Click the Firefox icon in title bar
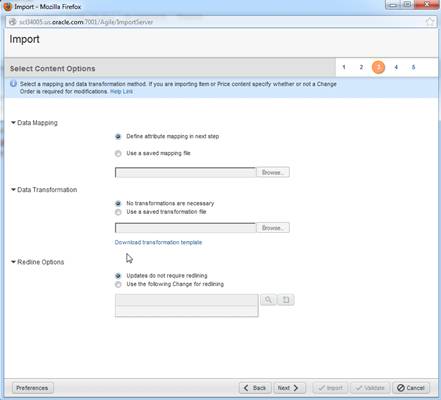The width and height of the screenshot is (441, 400). (x=7, y=6)
